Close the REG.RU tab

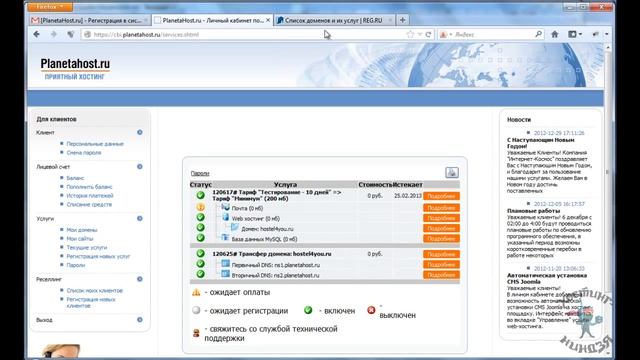(x=390, y=20)
